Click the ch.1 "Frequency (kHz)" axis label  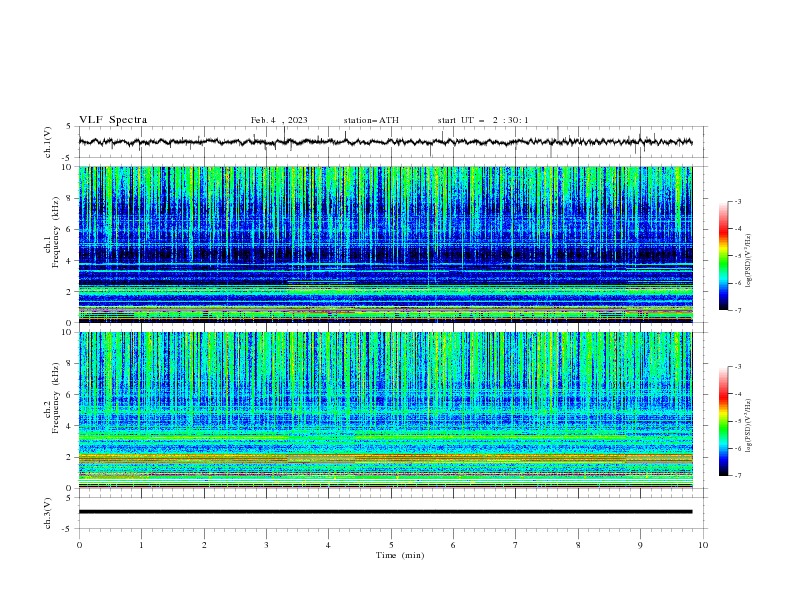click(x=56, y=232)
